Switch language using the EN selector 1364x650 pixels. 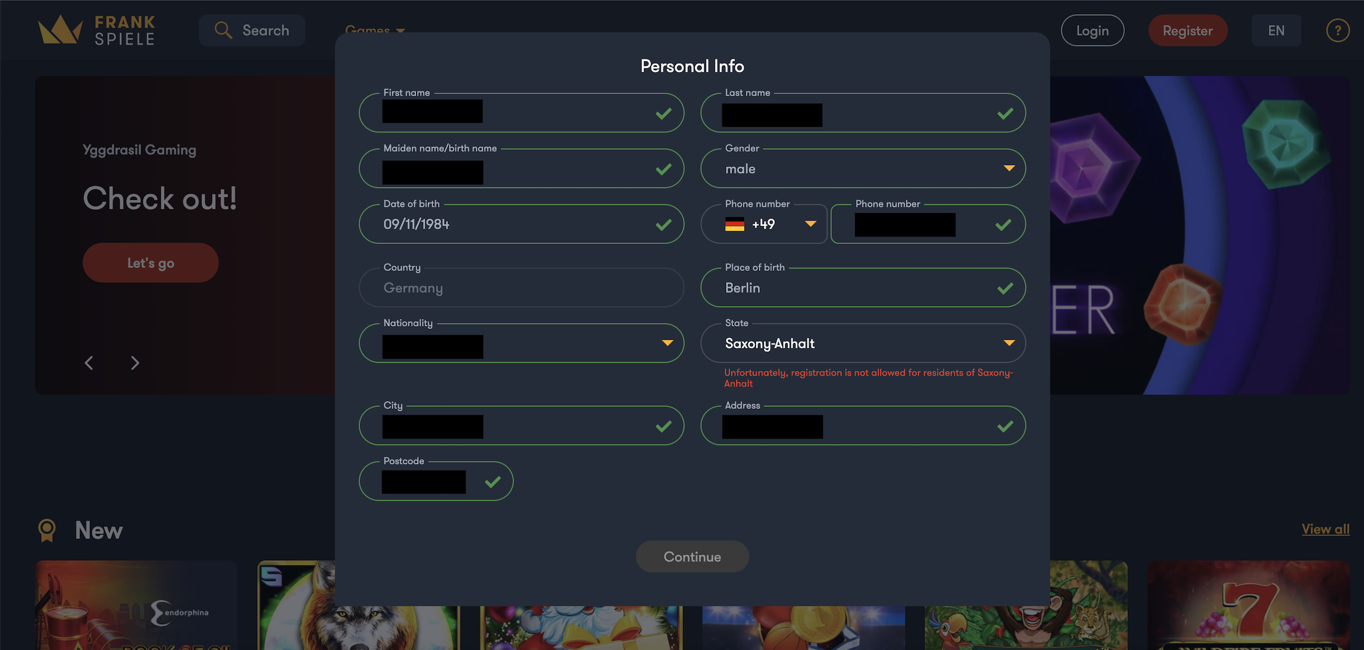point(1276,30)
